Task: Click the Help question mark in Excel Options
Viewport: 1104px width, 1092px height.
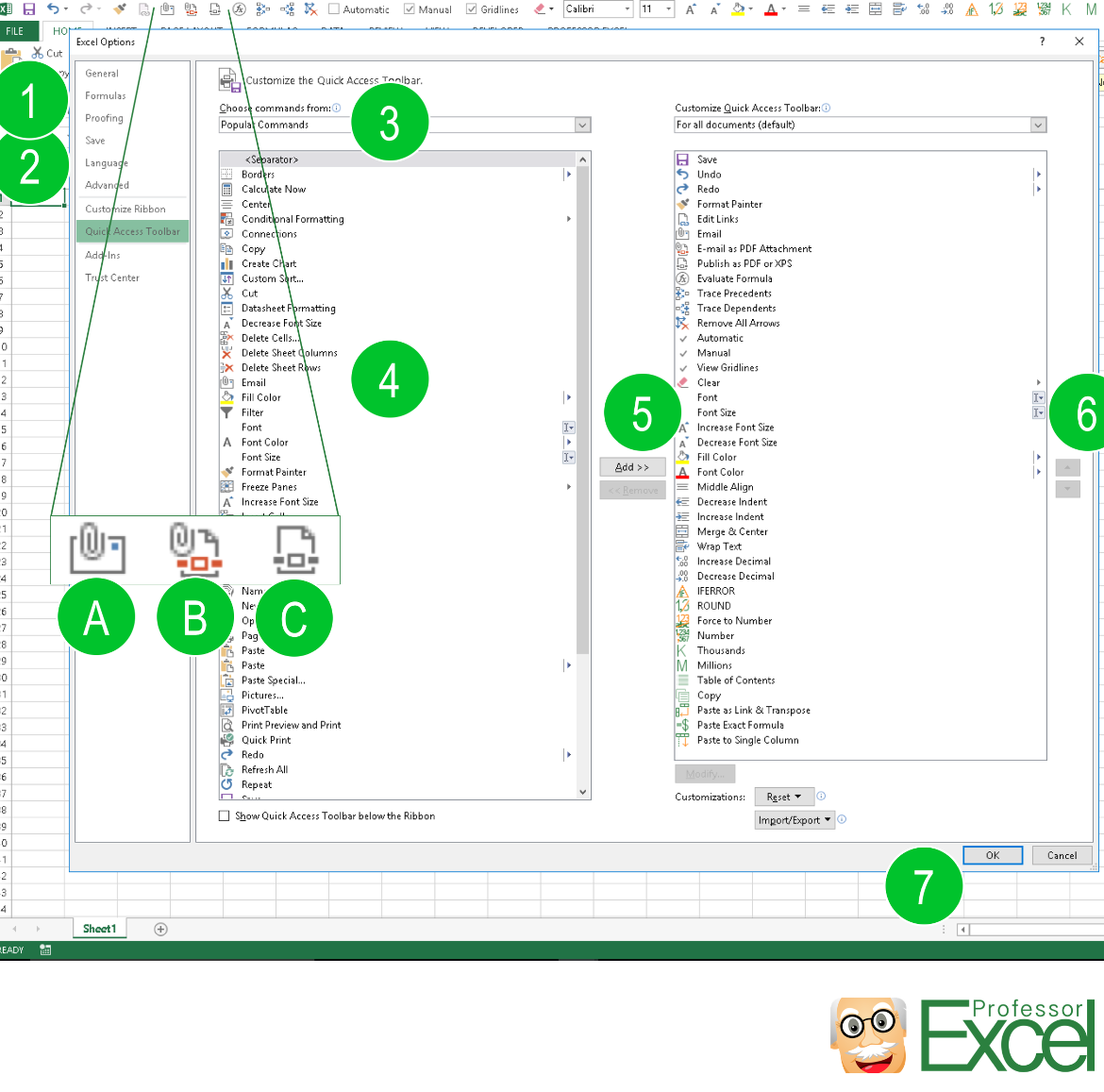Action: (x=1042, y=42)
